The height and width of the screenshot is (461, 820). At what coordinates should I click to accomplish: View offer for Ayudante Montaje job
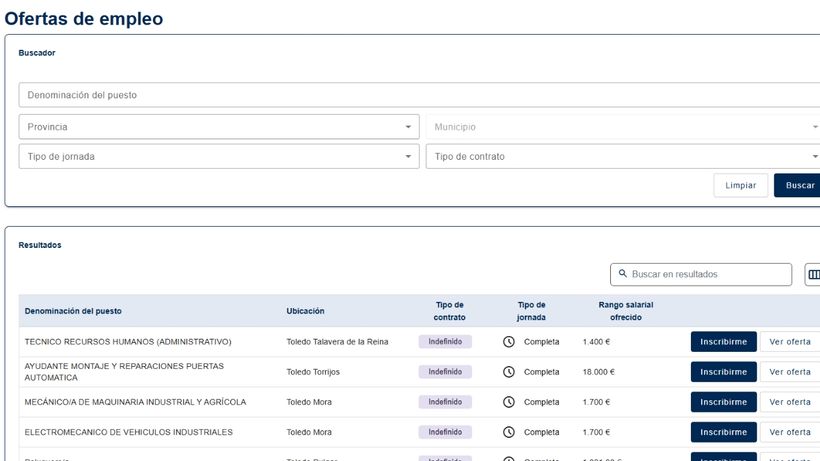(x=789, y=372)
